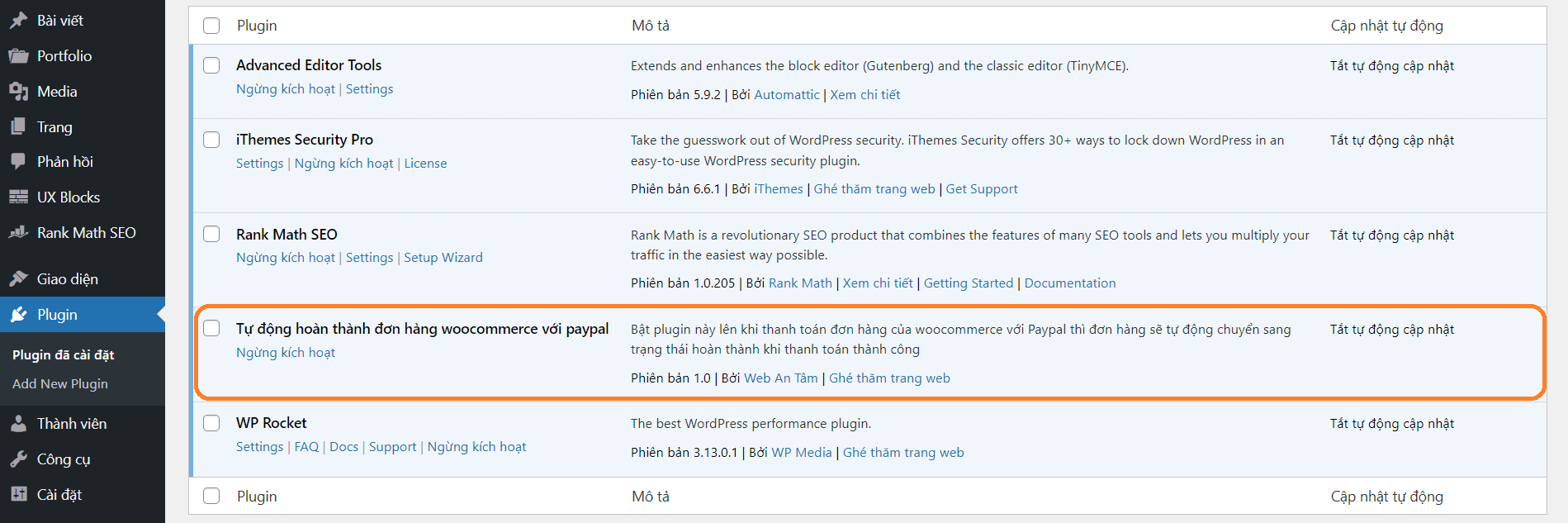Deactivate Advanced Editor Tools via Ngừng kích hoạt
Screen dimensions: 1568x523
click(286, 89)
